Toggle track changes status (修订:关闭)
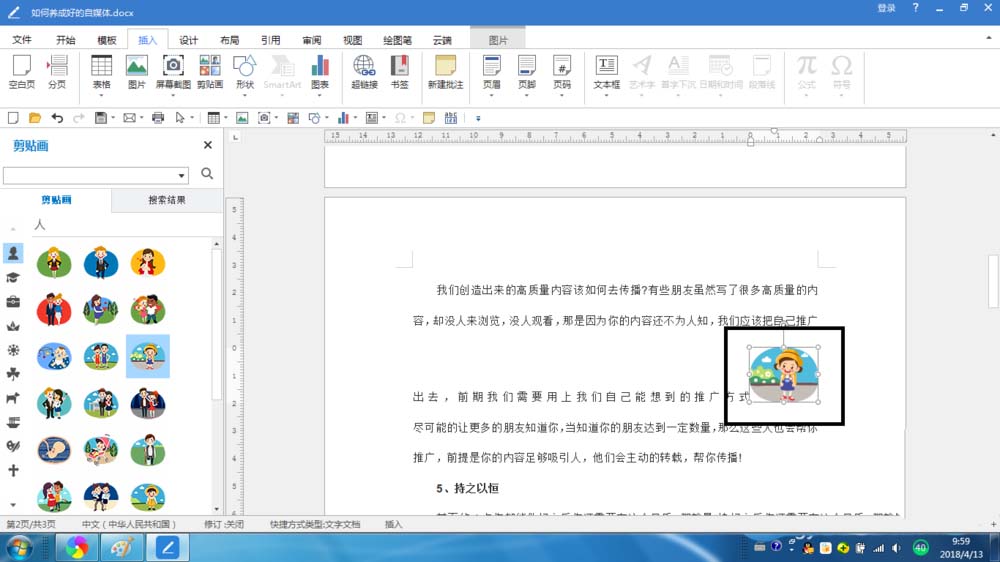 [x=223, y=524]
